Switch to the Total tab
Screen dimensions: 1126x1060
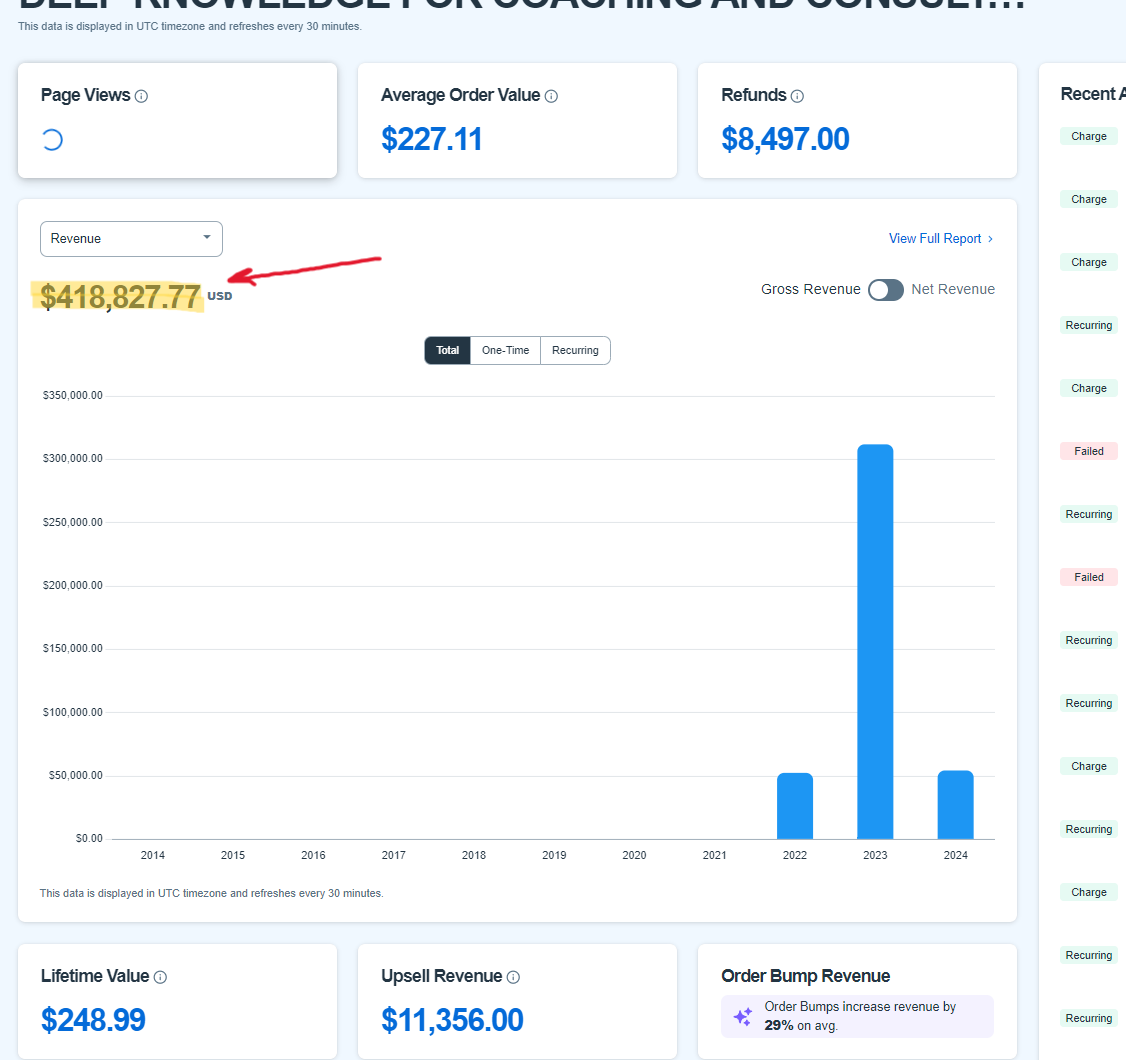click(447, 351)
